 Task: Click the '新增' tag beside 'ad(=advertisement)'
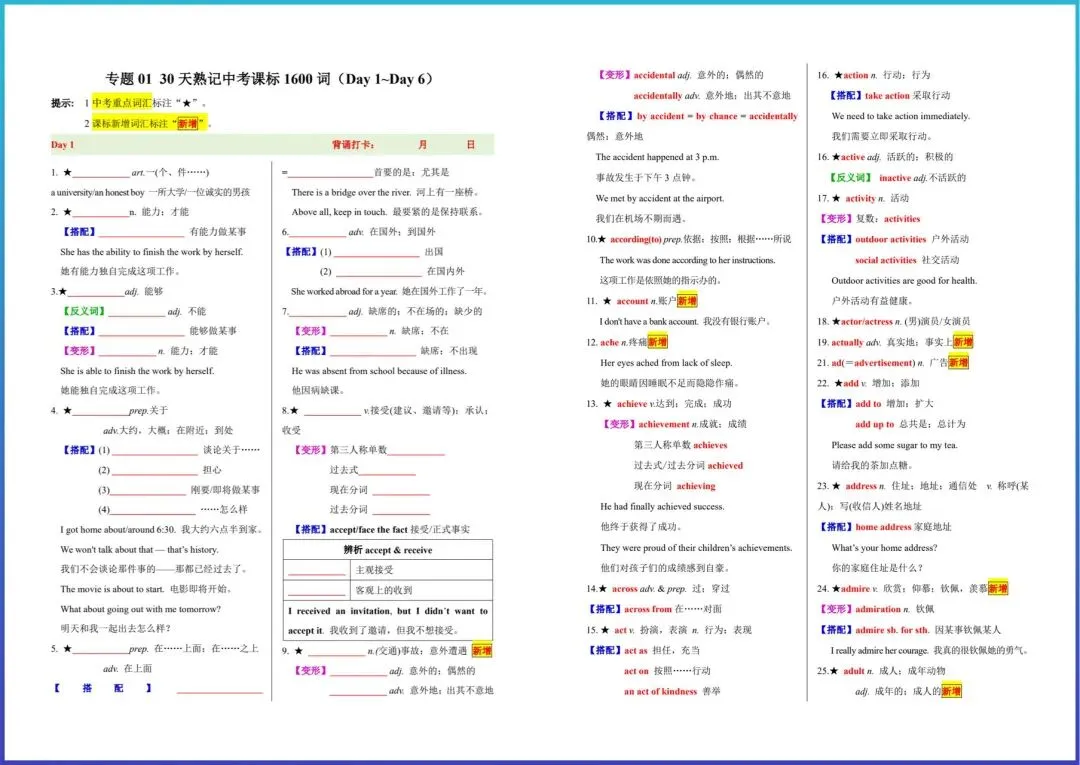(x=958, y=363)
